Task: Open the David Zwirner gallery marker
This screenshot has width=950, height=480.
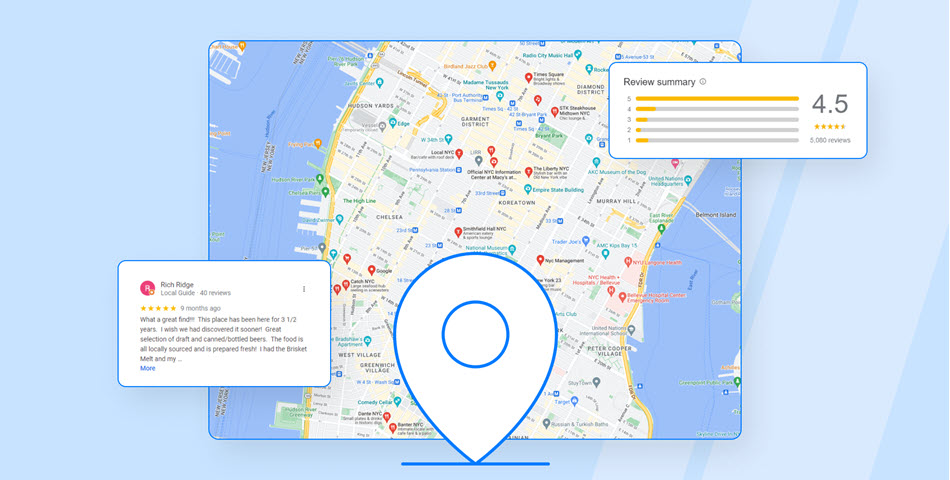Action: click(339, 219)
